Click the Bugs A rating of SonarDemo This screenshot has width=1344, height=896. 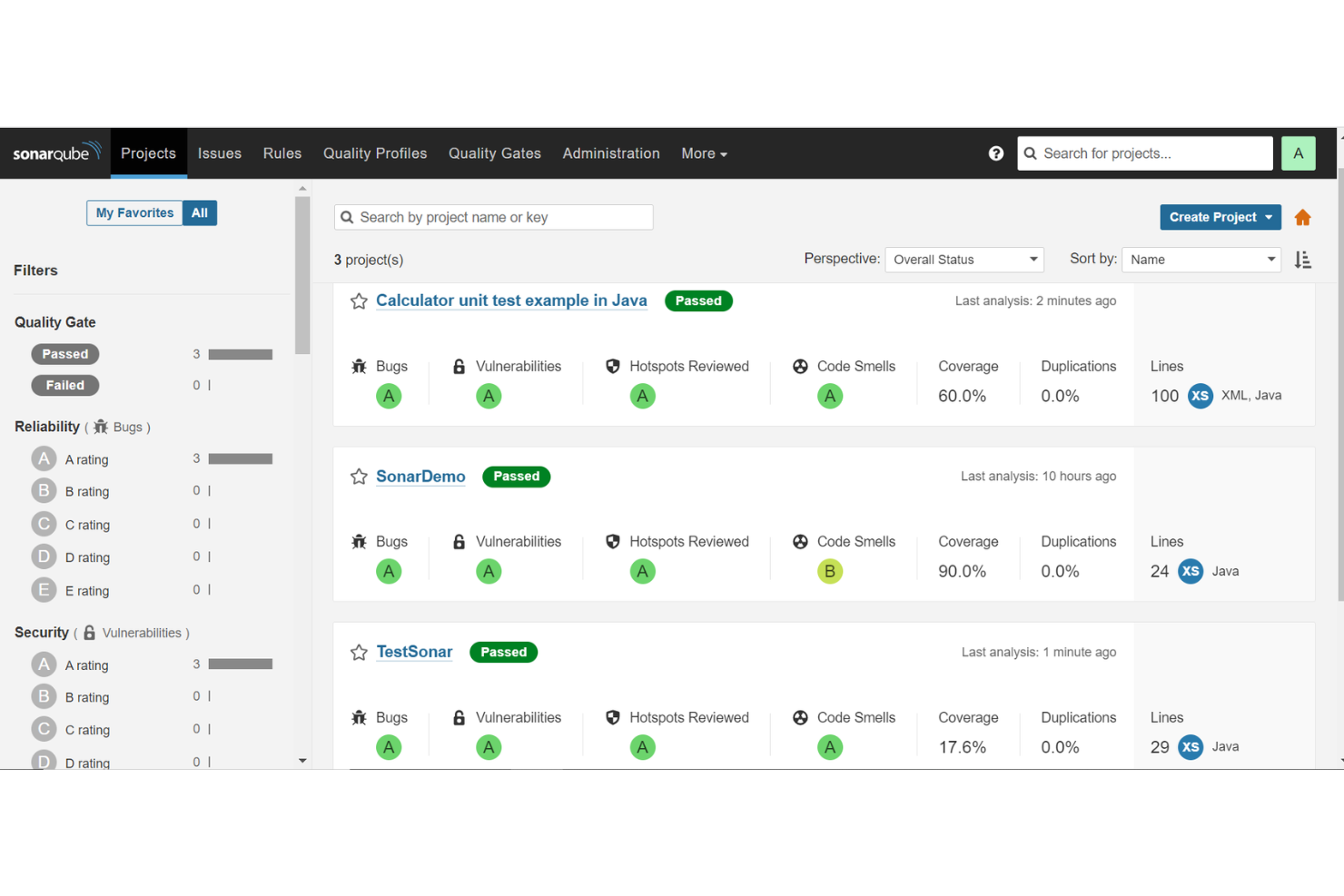coord(389,571)
